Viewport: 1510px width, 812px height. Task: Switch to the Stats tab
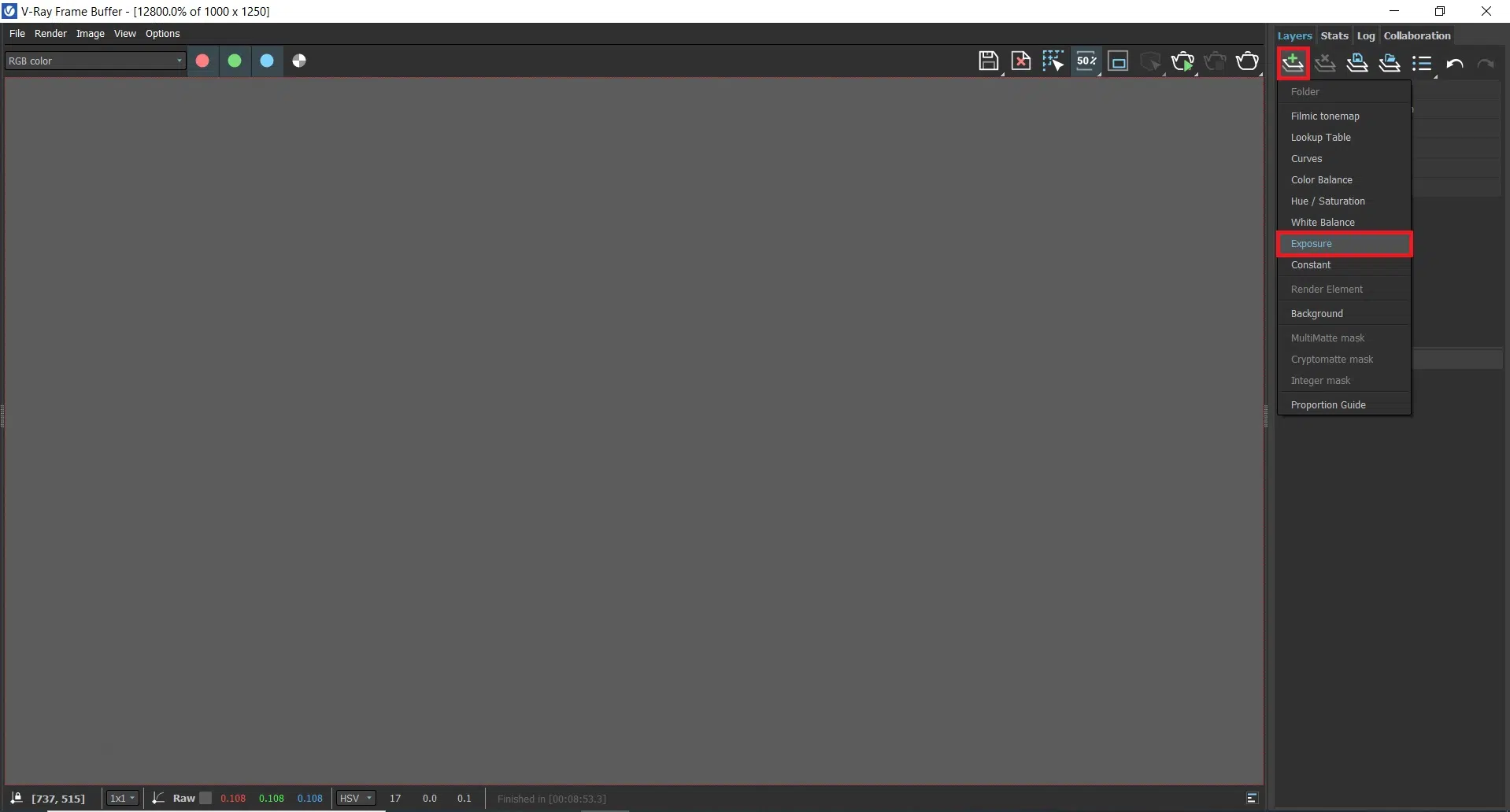pos(1334,35)
